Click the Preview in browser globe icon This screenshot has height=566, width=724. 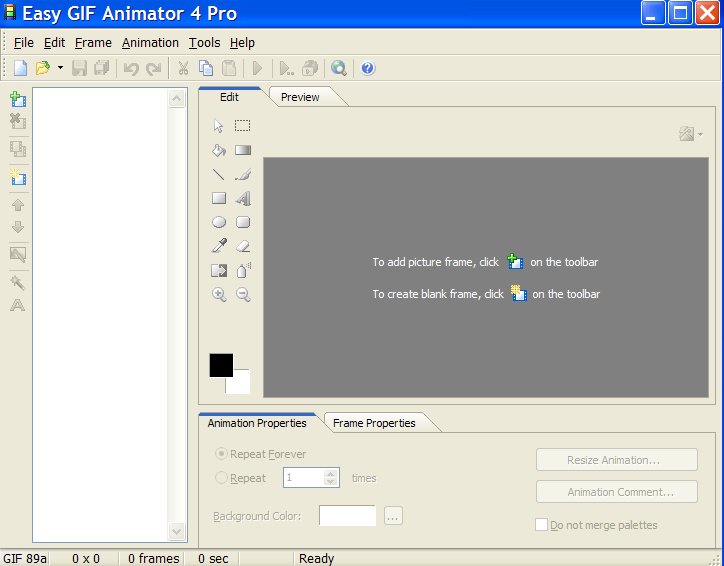(x=338, y=68)
